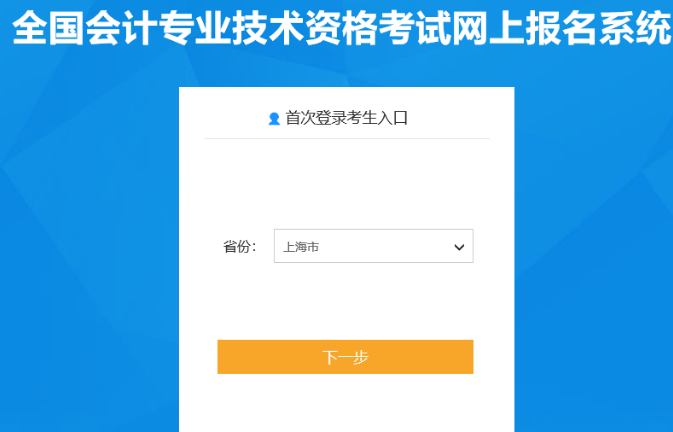Focus the province select box border area
This screenshot has width=673, height=432.
[x=373, y=246]
